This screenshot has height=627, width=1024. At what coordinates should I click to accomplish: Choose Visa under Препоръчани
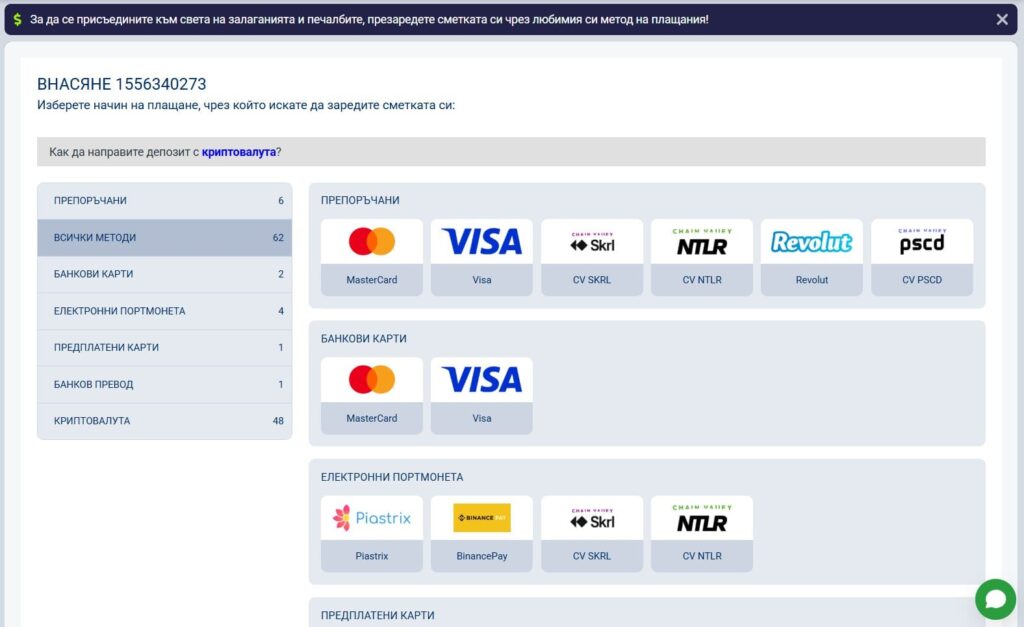coord(482,257)
